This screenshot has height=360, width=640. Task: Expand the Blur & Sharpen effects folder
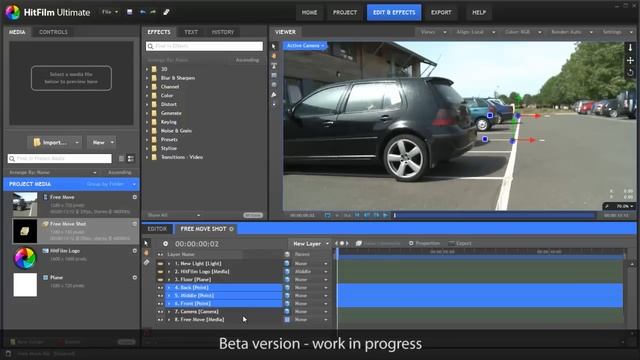tap(147, 78)
